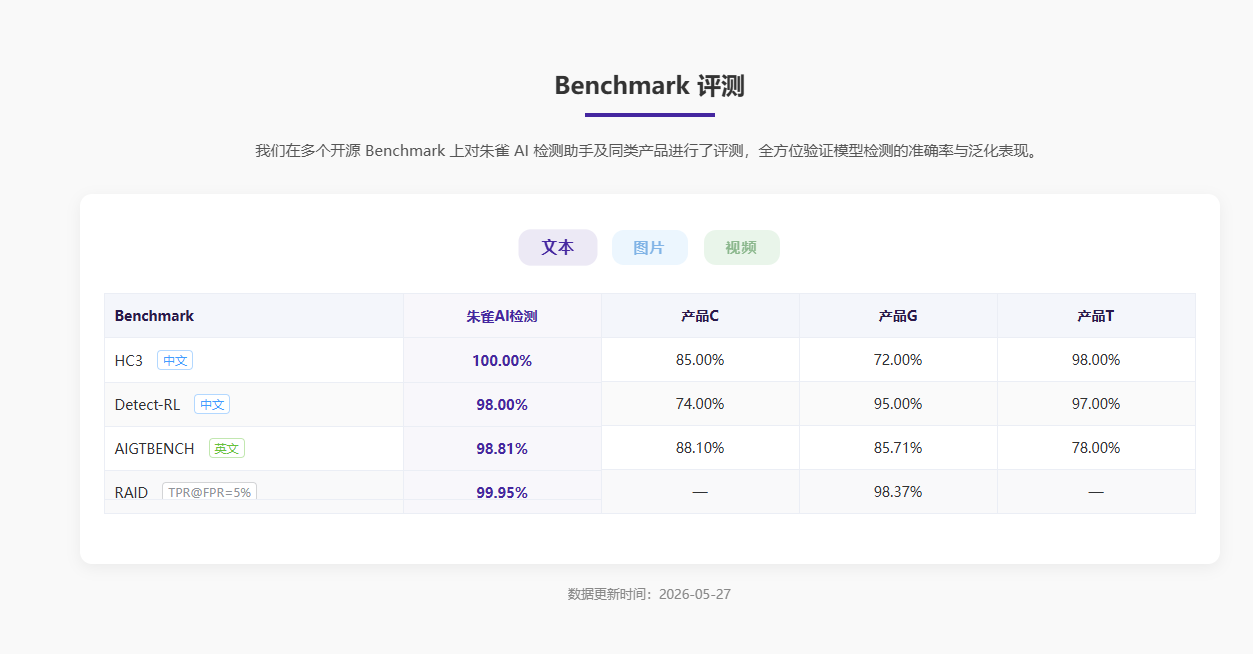1253x654 pixels.
Task: Click the Benchmark 评测 heading
Action: coord(650,86)
